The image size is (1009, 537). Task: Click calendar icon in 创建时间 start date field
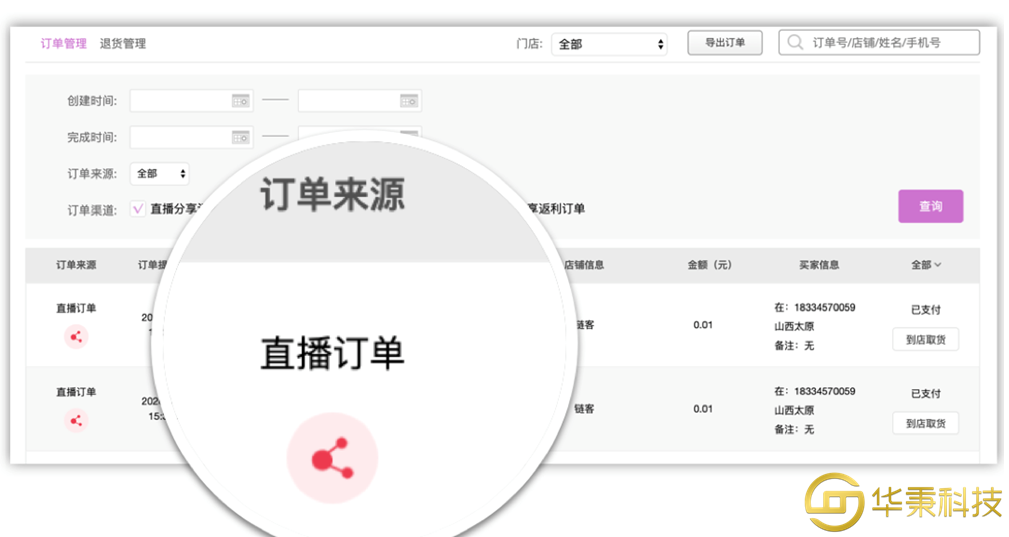[x=240, y=101]
